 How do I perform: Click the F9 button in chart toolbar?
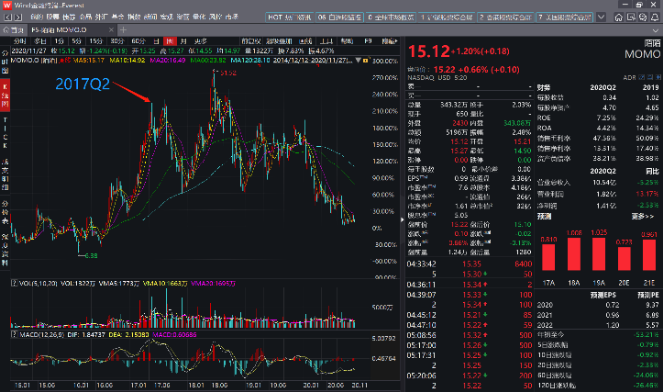pos(368,41)
